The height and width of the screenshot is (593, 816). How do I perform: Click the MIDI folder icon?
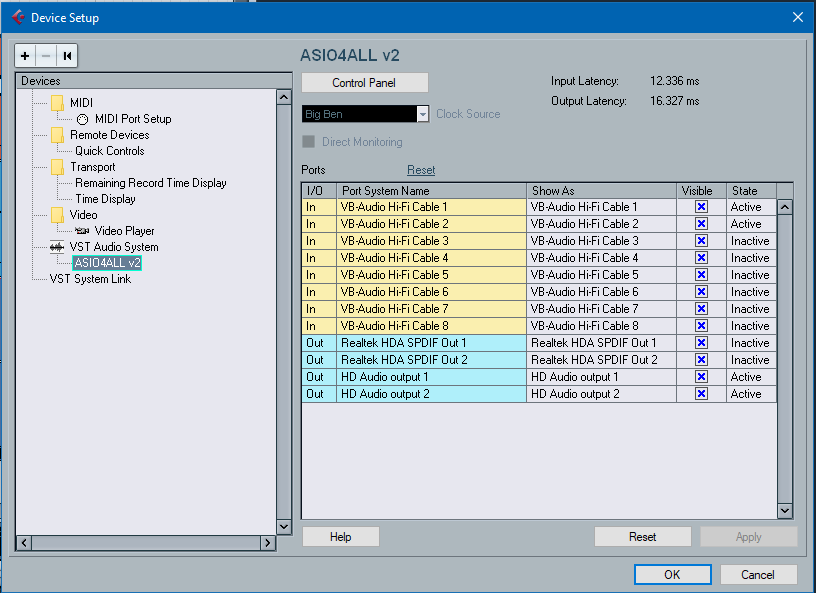coord(58,103)
